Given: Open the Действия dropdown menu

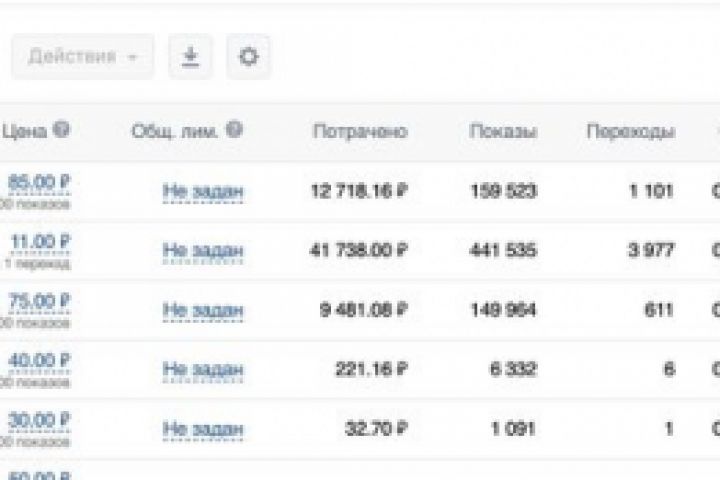Looking at the screenshot, I should click(82, 57).
